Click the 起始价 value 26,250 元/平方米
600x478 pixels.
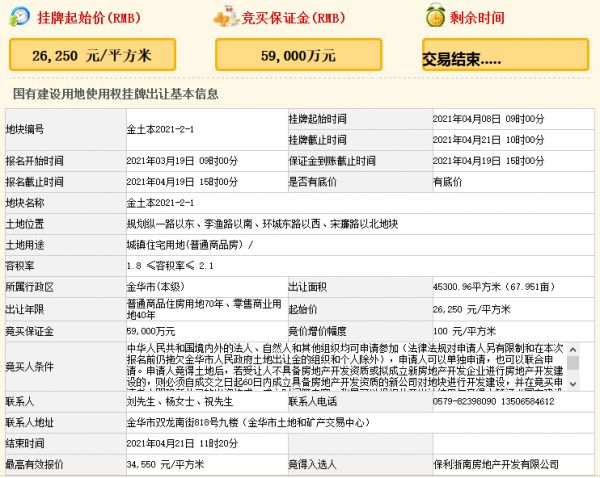tap(472, 310)
